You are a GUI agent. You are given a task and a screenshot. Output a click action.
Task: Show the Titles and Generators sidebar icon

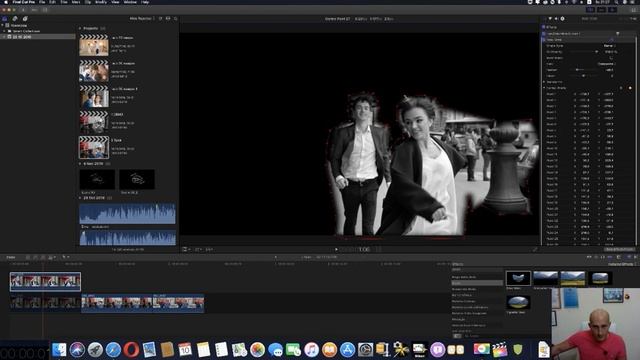pyautogui.click(x=25, y=18)
